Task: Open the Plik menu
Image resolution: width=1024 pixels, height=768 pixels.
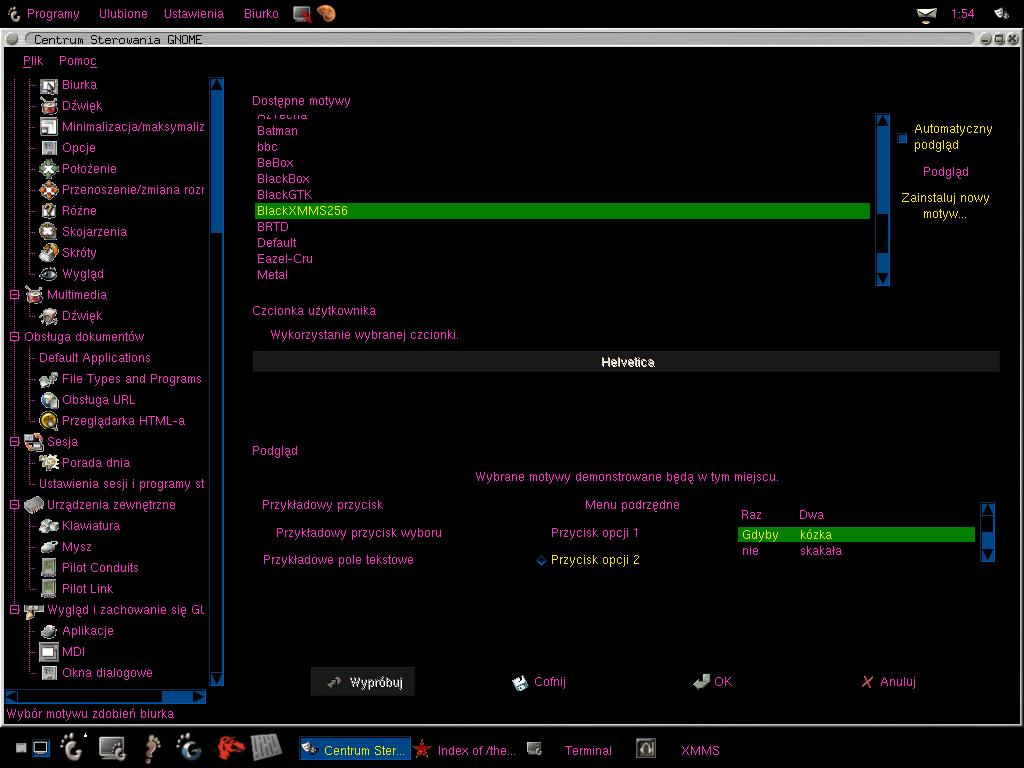Action: pos(33,61)
